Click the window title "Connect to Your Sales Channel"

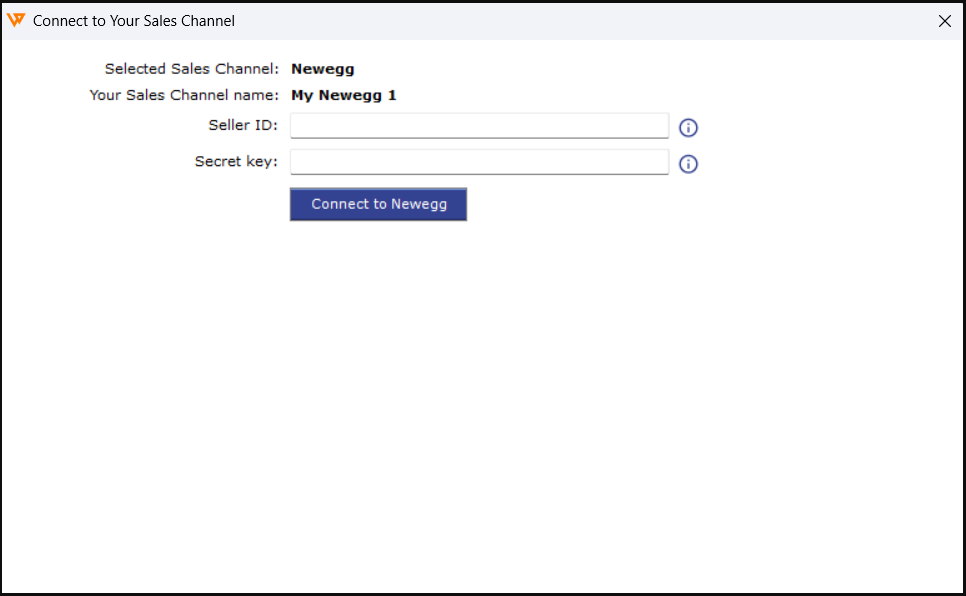point(134,21)
